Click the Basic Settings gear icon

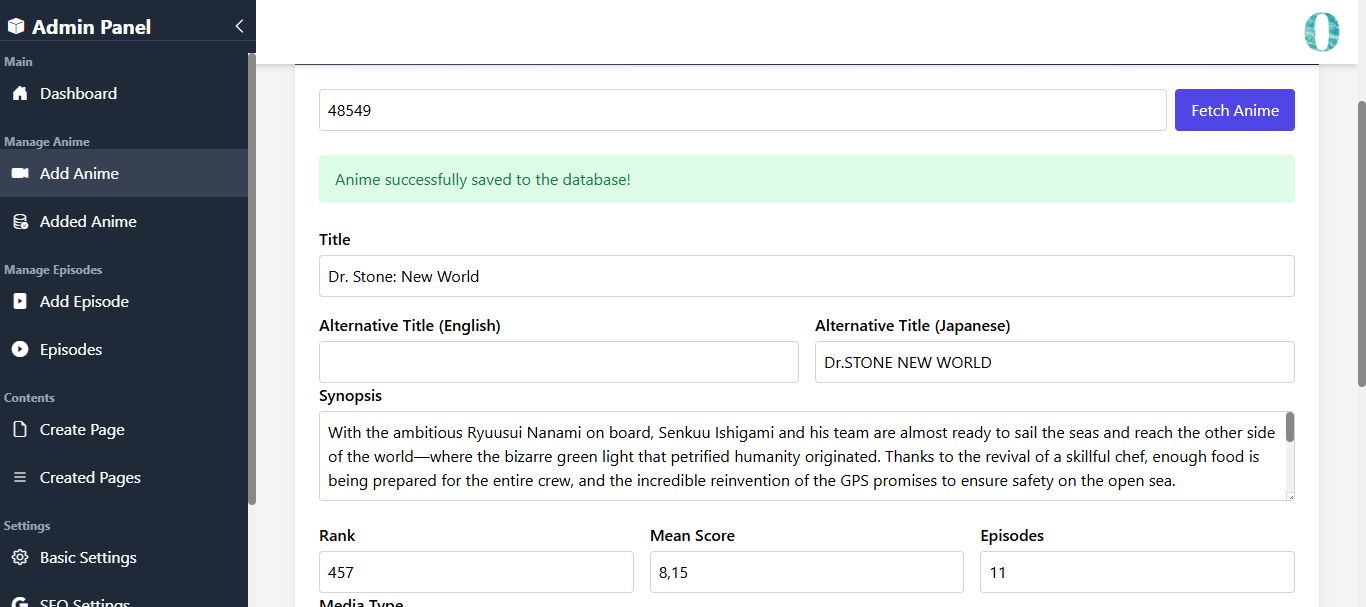pyautogui.click(x=20, y=557)
